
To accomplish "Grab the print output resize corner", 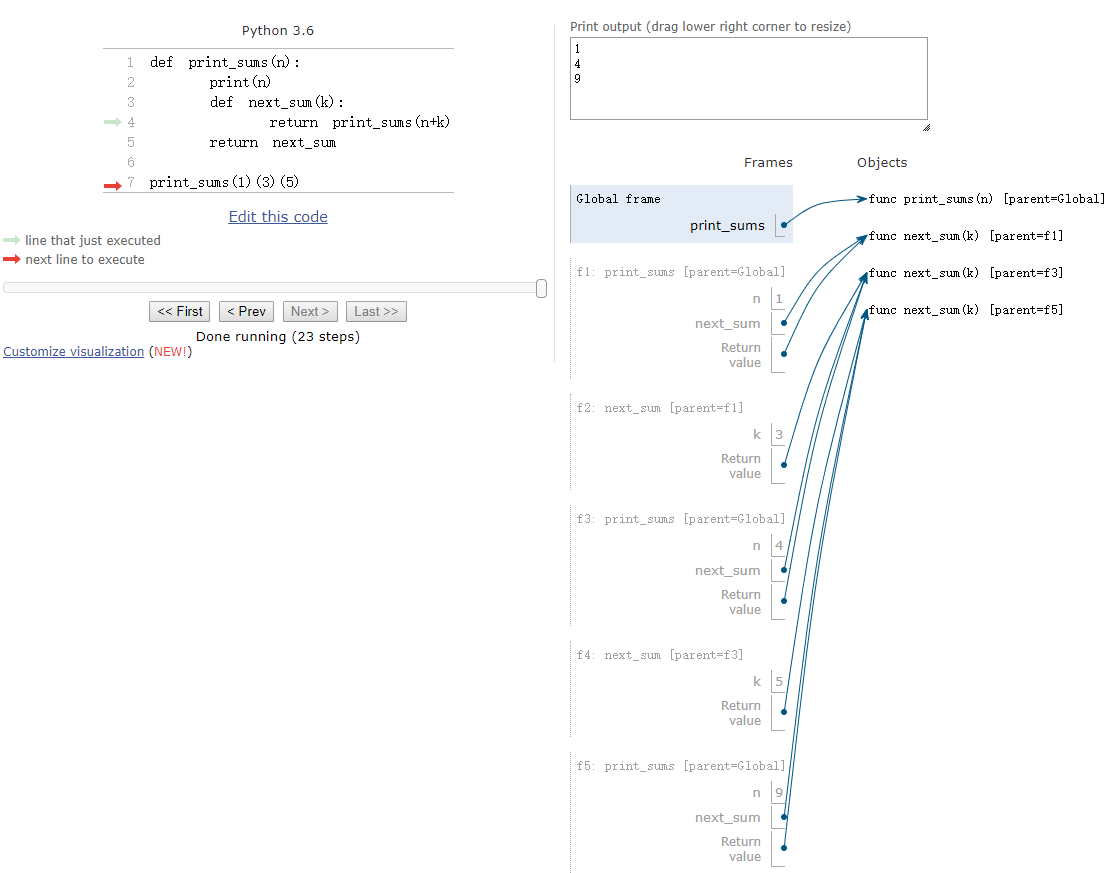I will 926,127.
